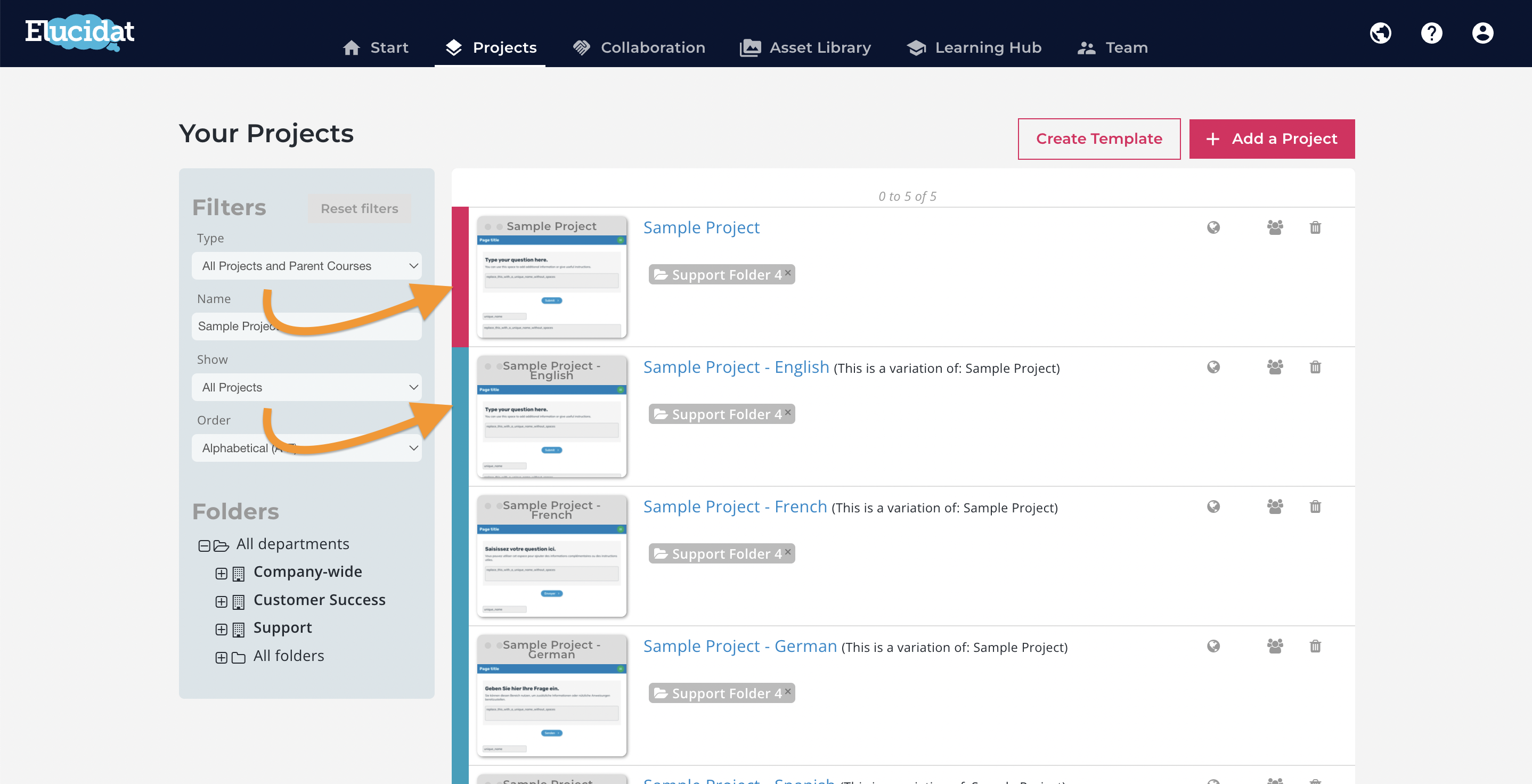
Task: Delete Sample Project - German via trash icon
Action: point(1315,646)
